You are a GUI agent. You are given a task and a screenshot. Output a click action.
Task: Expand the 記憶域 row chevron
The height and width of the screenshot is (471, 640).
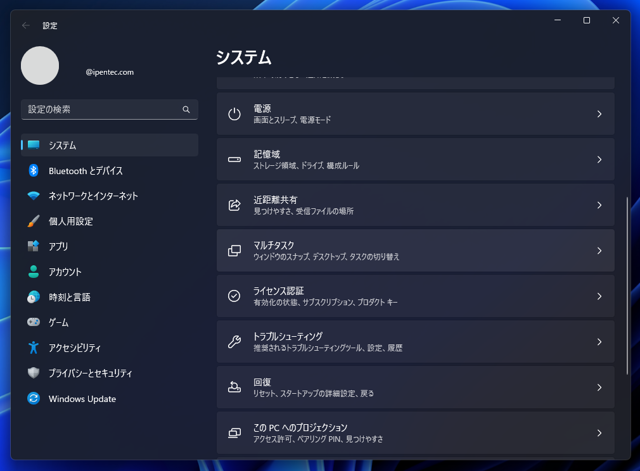[599, 160]
